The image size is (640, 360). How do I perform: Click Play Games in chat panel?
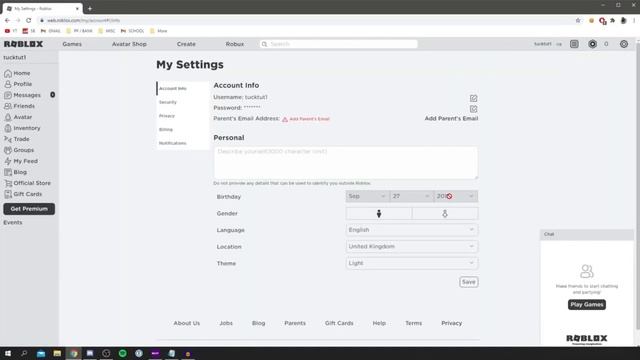(x=587, y=304)
